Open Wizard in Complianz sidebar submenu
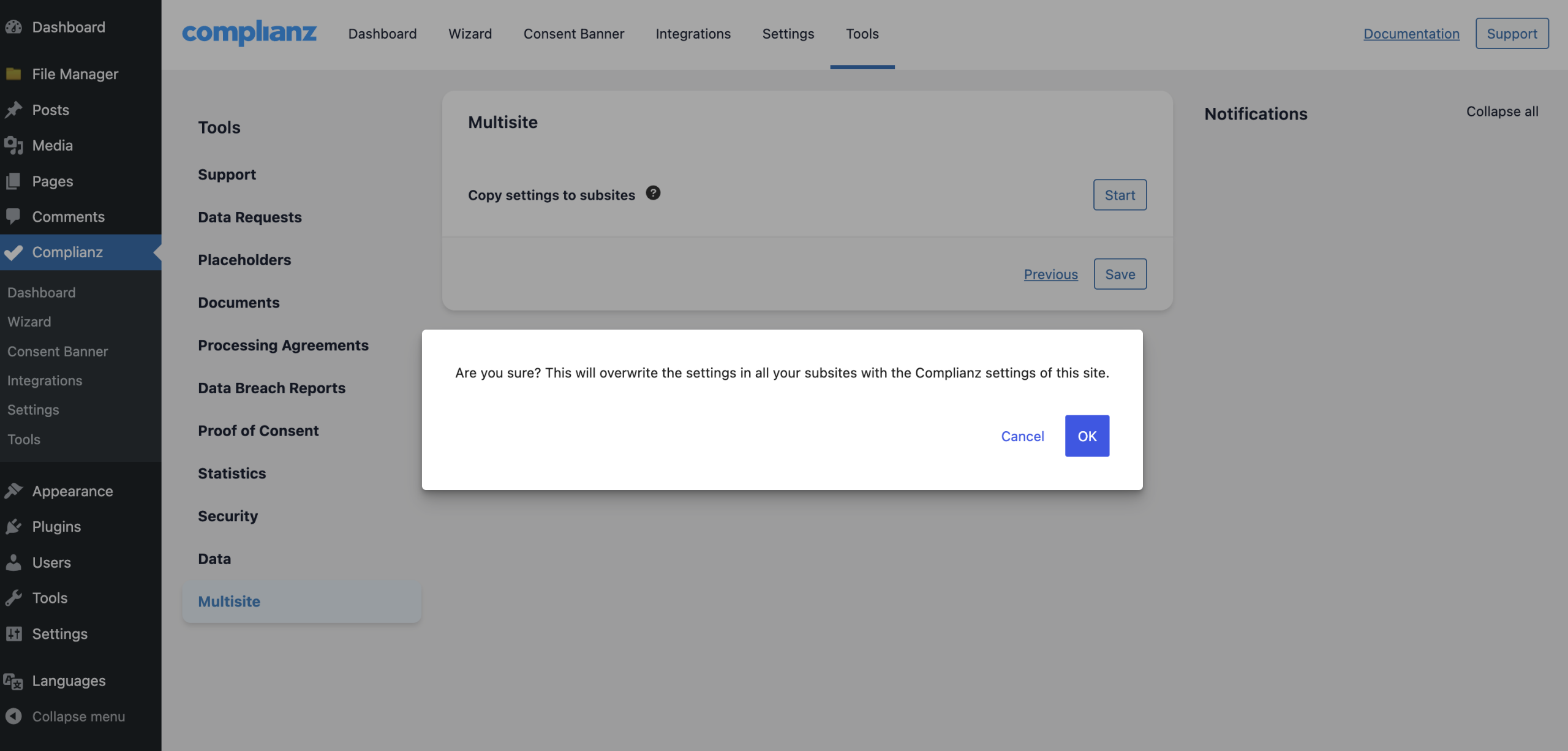 point(29,322)
